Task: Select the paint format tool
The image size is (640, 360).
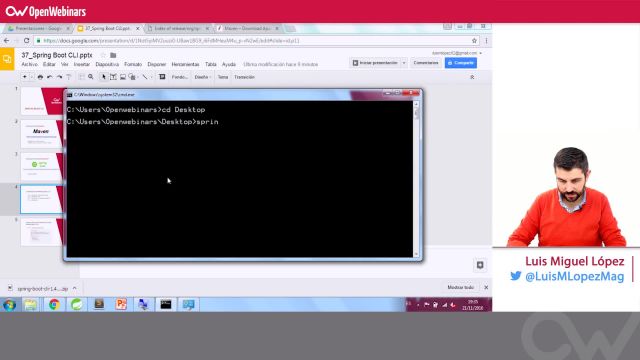Action: (69, 77)
